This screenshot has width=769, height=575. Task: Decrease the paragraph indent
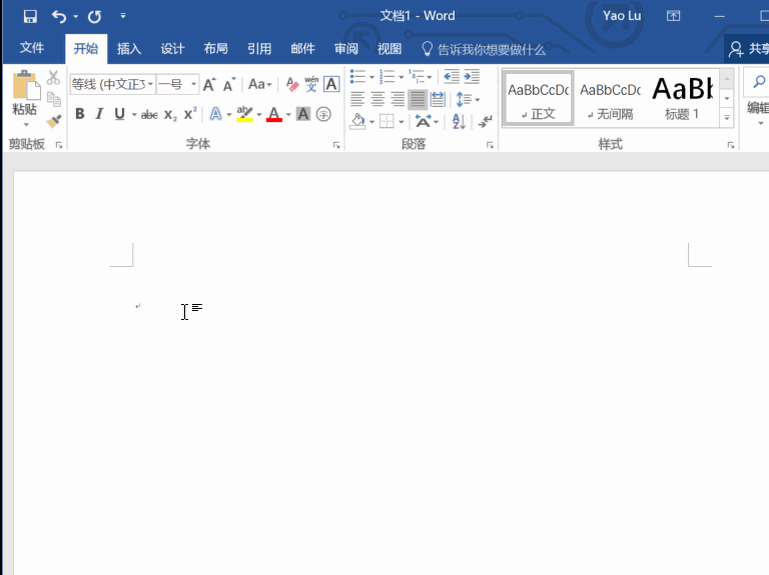coord(451,77)
